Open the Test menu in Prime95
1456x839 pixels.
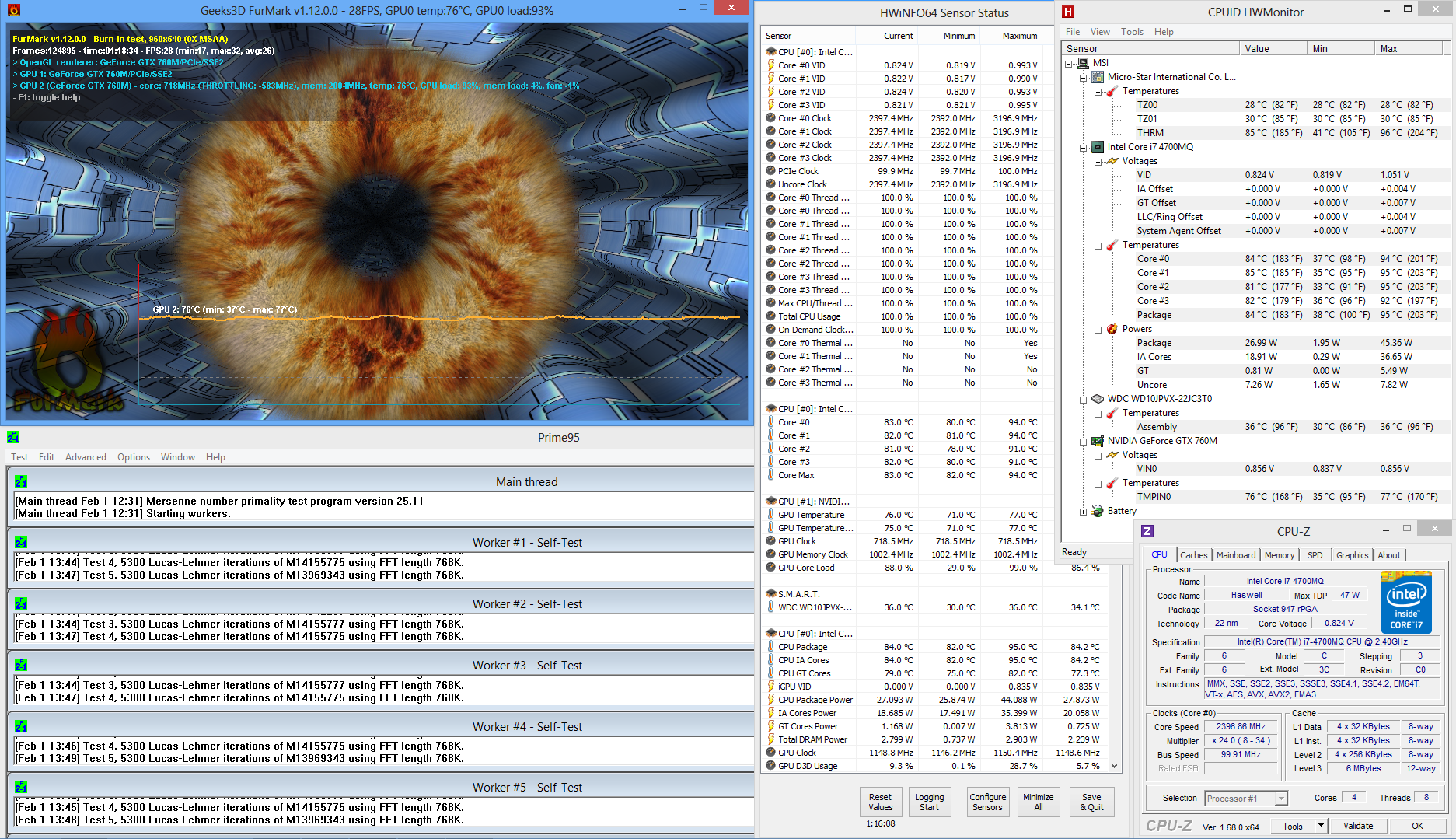(19, 457)
